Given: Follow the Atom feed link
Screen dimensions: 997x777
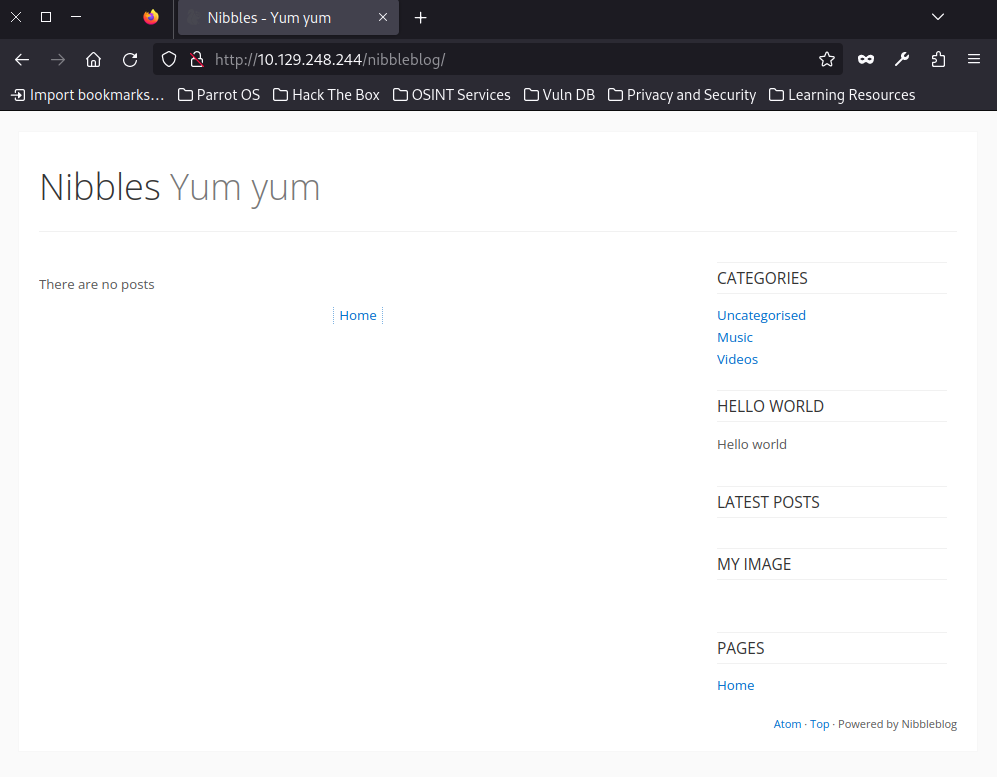Looking at the screenshot, I should [x=787, y=724].
